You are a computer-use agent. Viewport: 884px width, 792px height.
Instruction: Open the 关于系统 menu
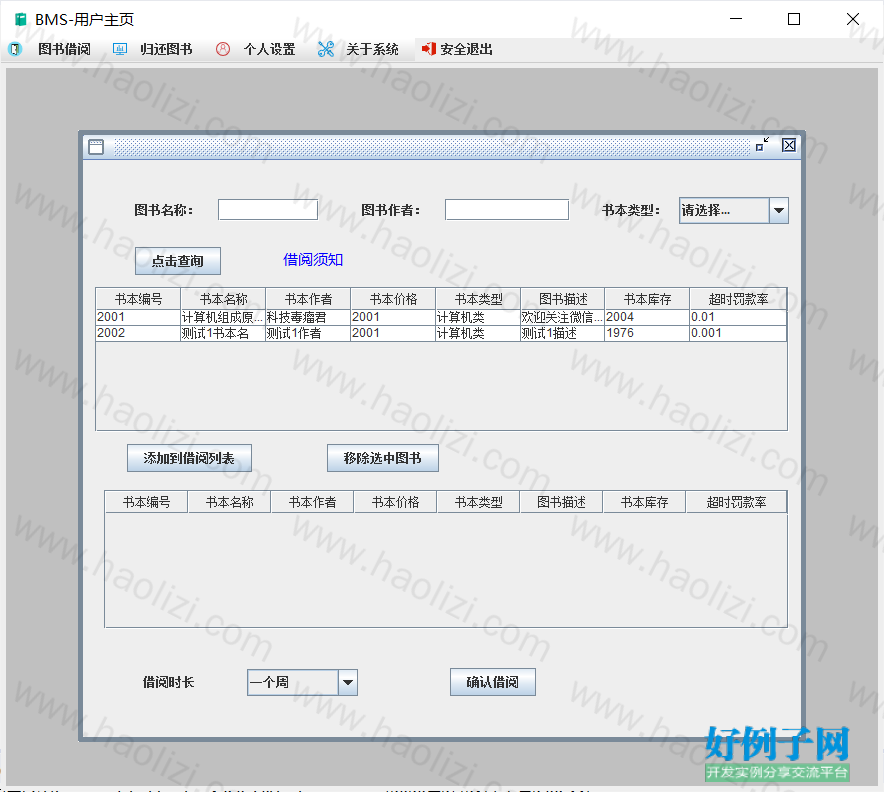point(372,50)
